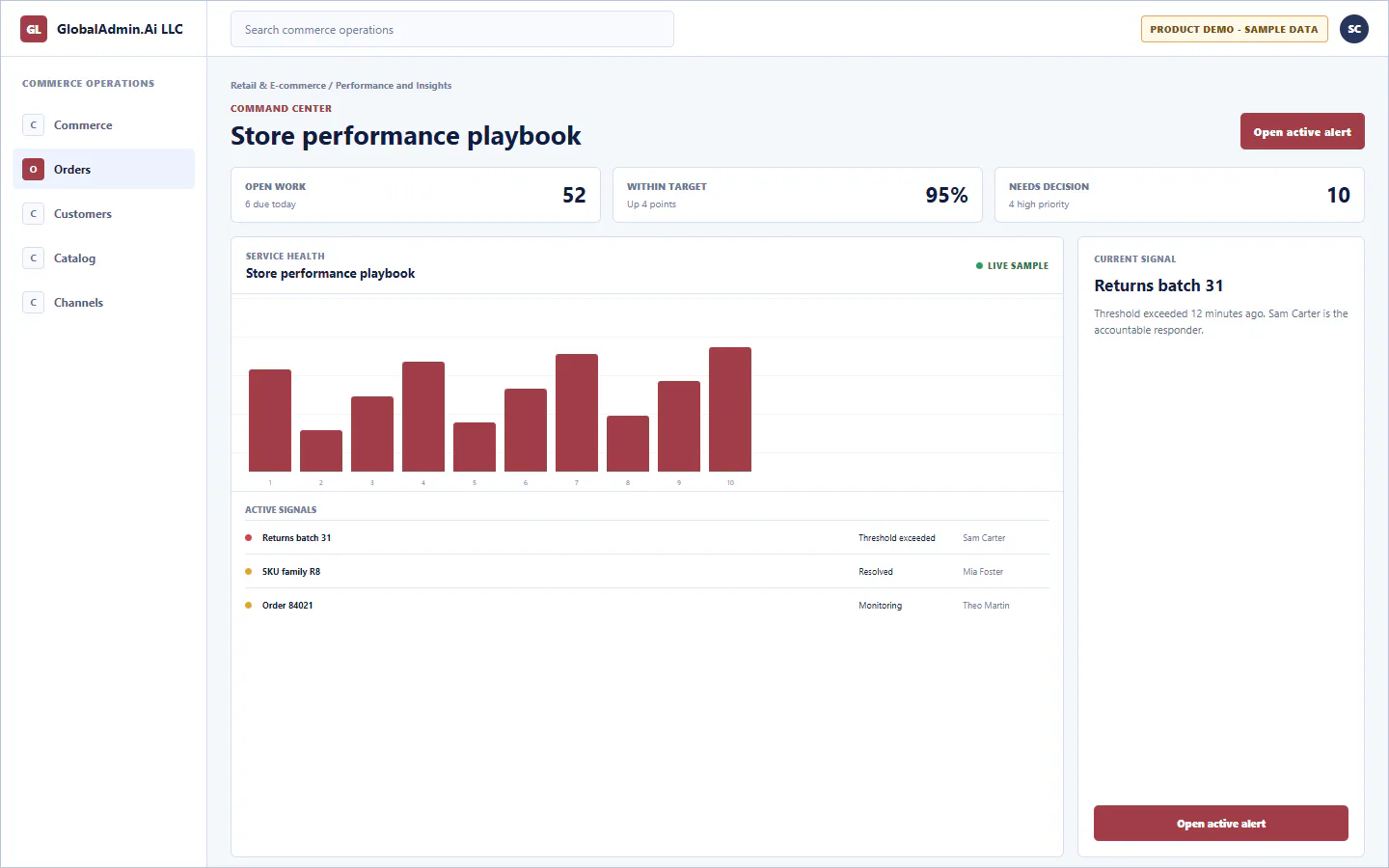Open the Within Target 95% card
1389x868 pixels.
[x=798, y=195]
